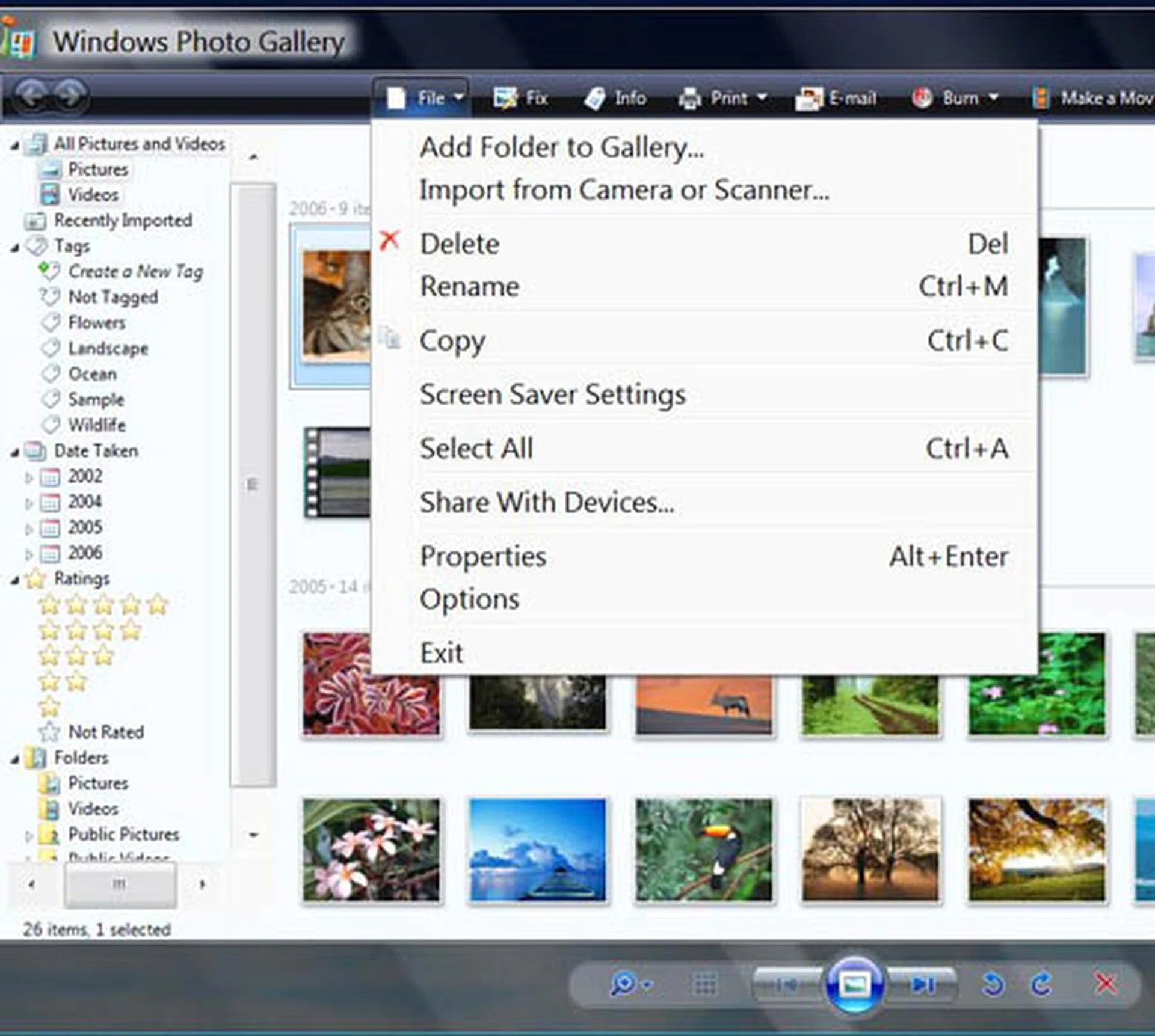
Task: Click the back navigation arrow
Action: [31, 94]
